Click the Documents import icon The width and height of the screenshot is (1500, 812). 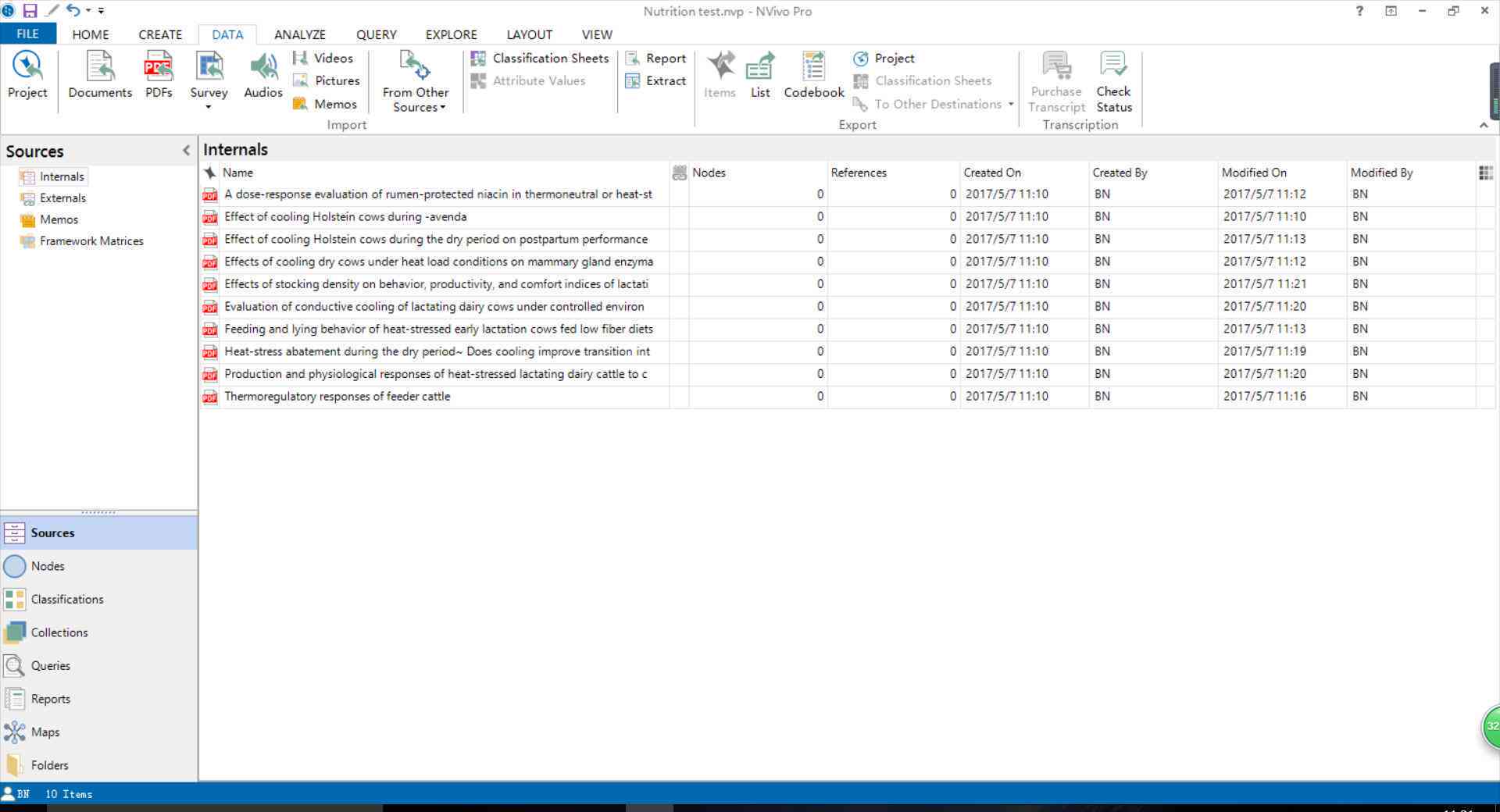[100, 75]
